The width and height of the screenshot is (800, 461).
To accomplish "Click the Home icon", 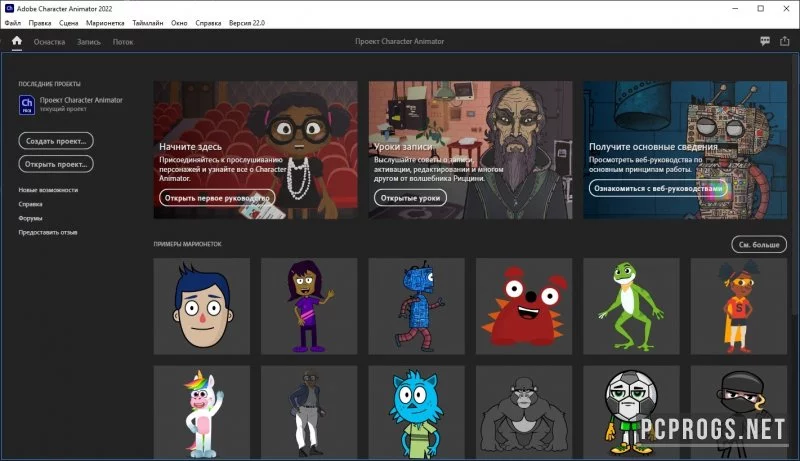I will click(x=17, y=41).
